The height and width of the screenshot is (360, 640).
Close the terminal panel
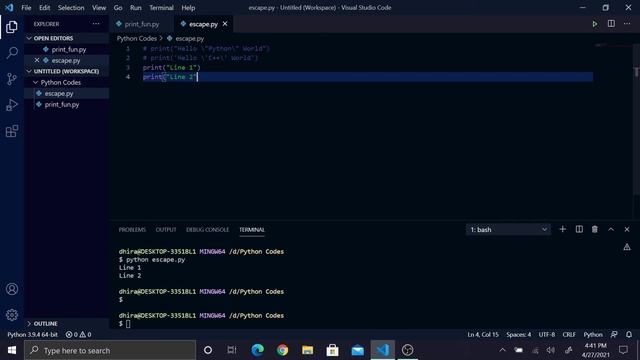click(x=627, y=229)
